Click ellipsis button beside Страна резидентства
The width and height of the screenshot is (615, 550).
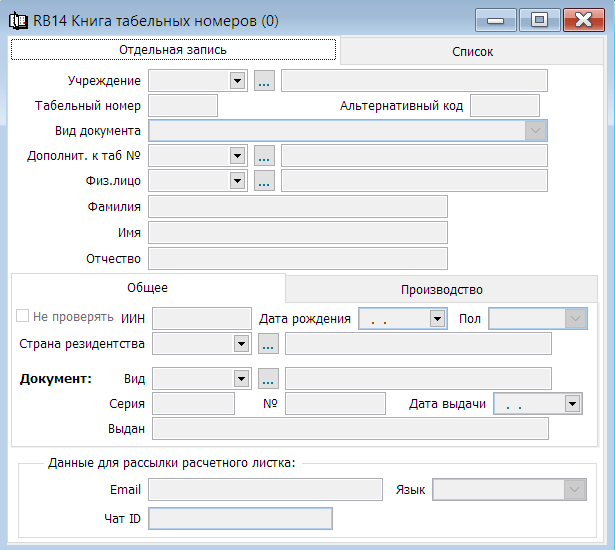pos(268,344)
